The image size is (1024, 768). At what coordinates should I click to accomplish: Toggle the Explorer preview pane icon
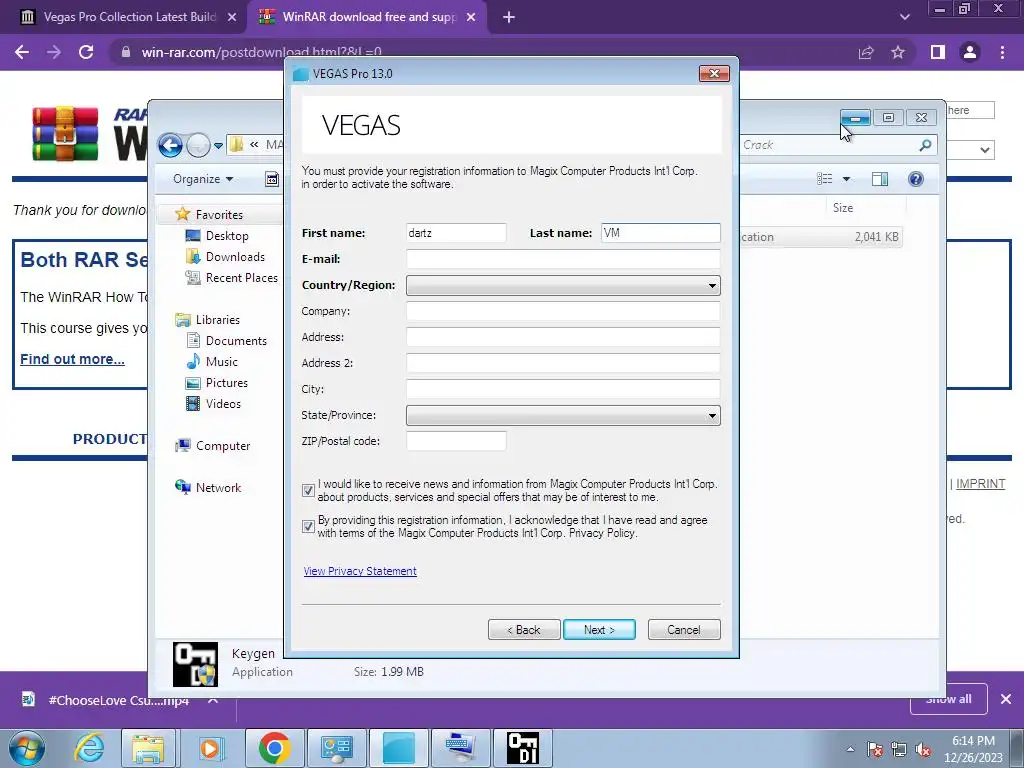(880, 179)
